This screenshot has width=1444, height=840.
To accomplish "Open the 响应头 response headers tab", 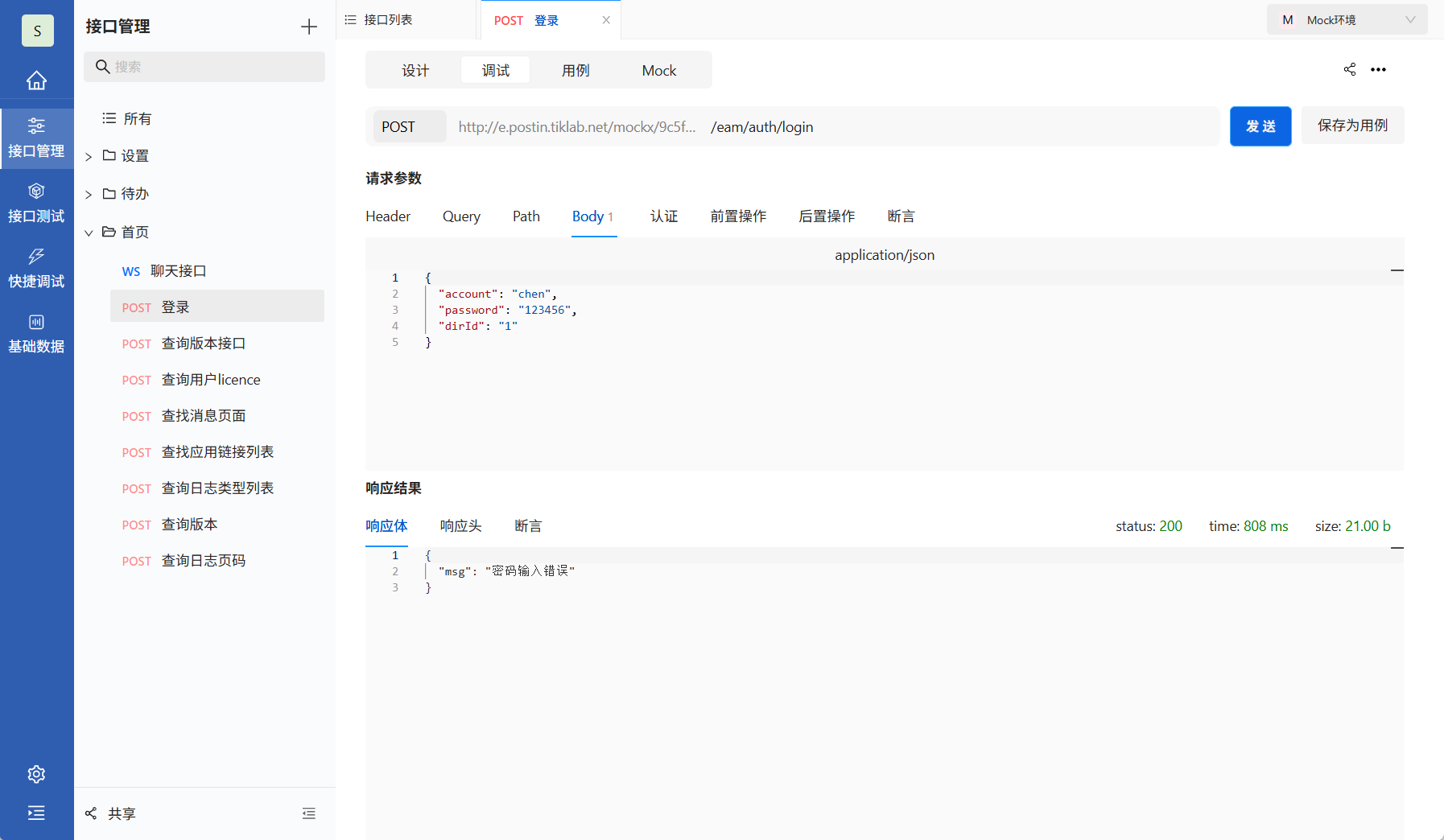I will point(460,525).
